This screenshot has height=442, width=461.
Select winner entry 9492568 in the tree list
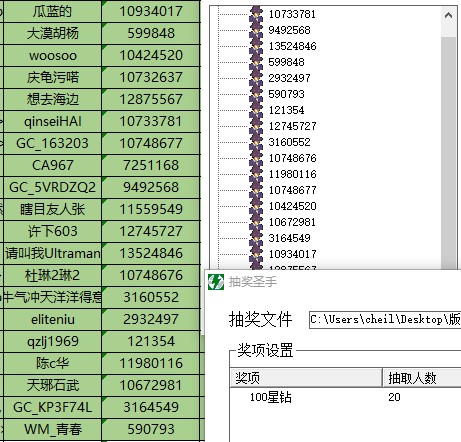[x=289, y=30]
